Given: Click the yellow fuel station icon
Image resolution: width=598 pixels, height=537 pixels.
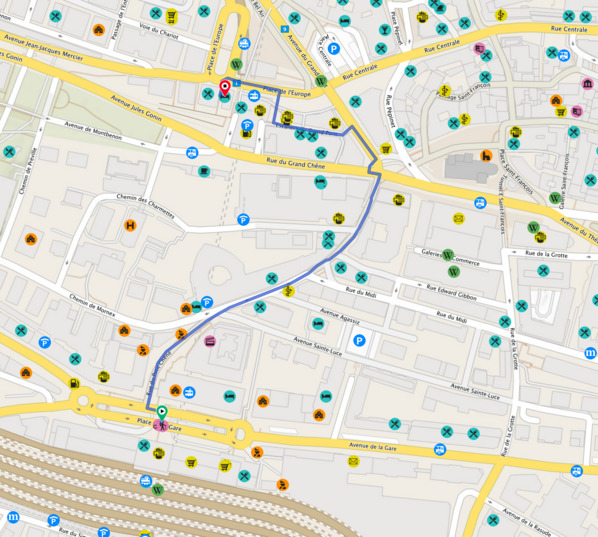Looking at the screenshot, I should (74, 383).
